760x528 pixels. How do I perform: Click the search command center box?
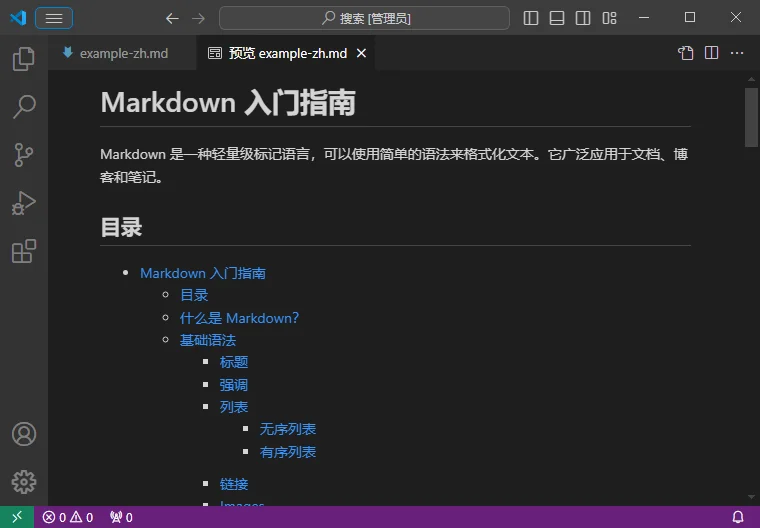coord(364,18)
